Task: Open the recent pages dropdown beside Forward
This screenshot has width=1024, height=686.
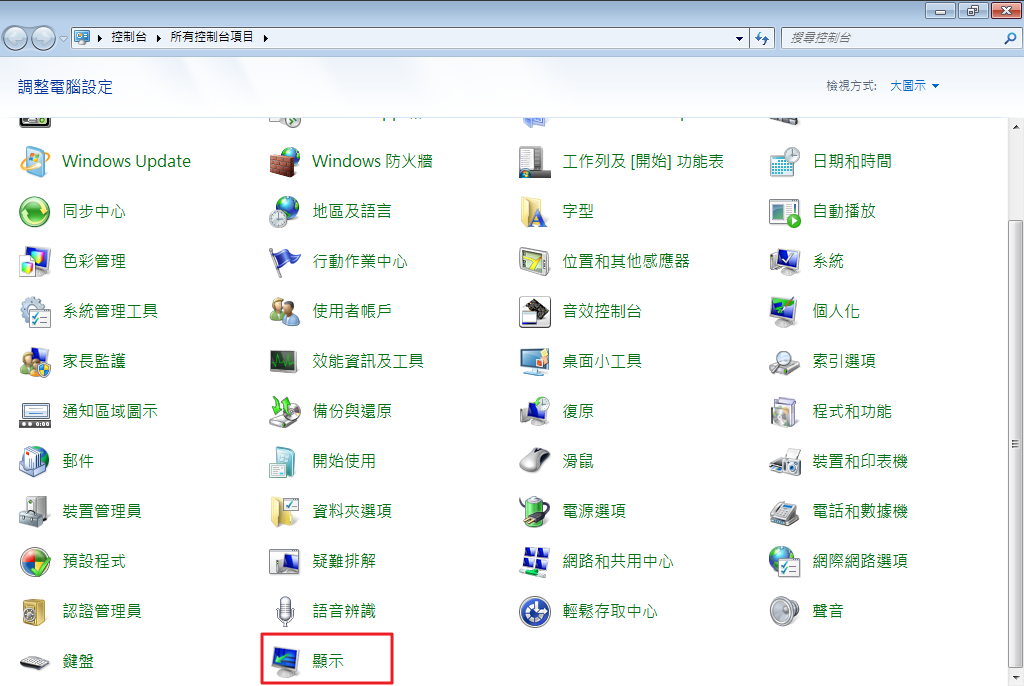Action: [x=63, y=39]
